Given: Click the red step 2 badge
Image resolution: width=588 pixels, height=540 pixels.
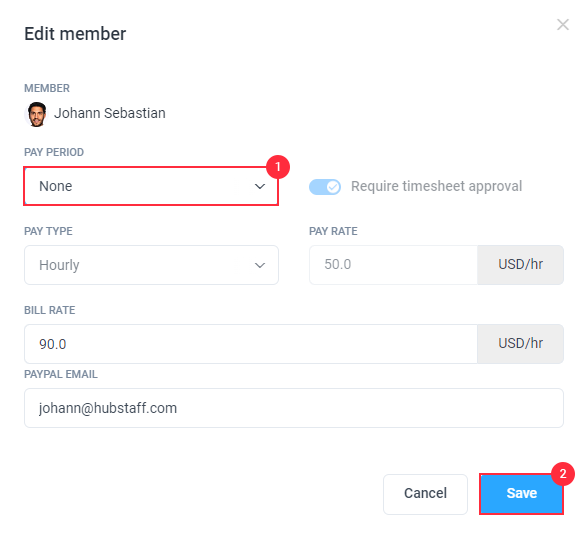Looking at the screenshot, I should pos(563,474).
